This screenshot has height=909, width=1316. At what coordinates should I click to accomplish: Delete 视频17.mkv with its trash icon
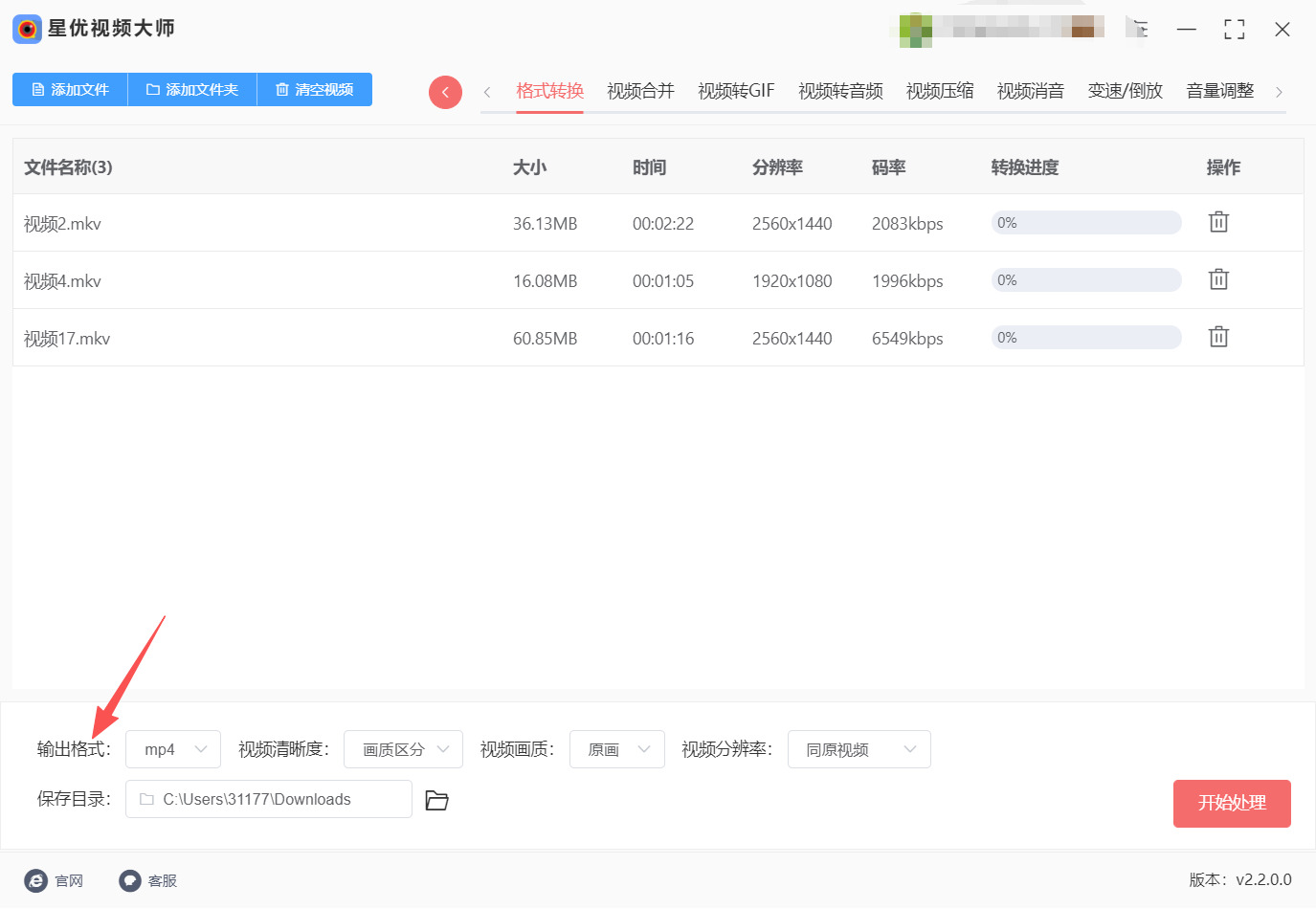tap(1218, 337)
